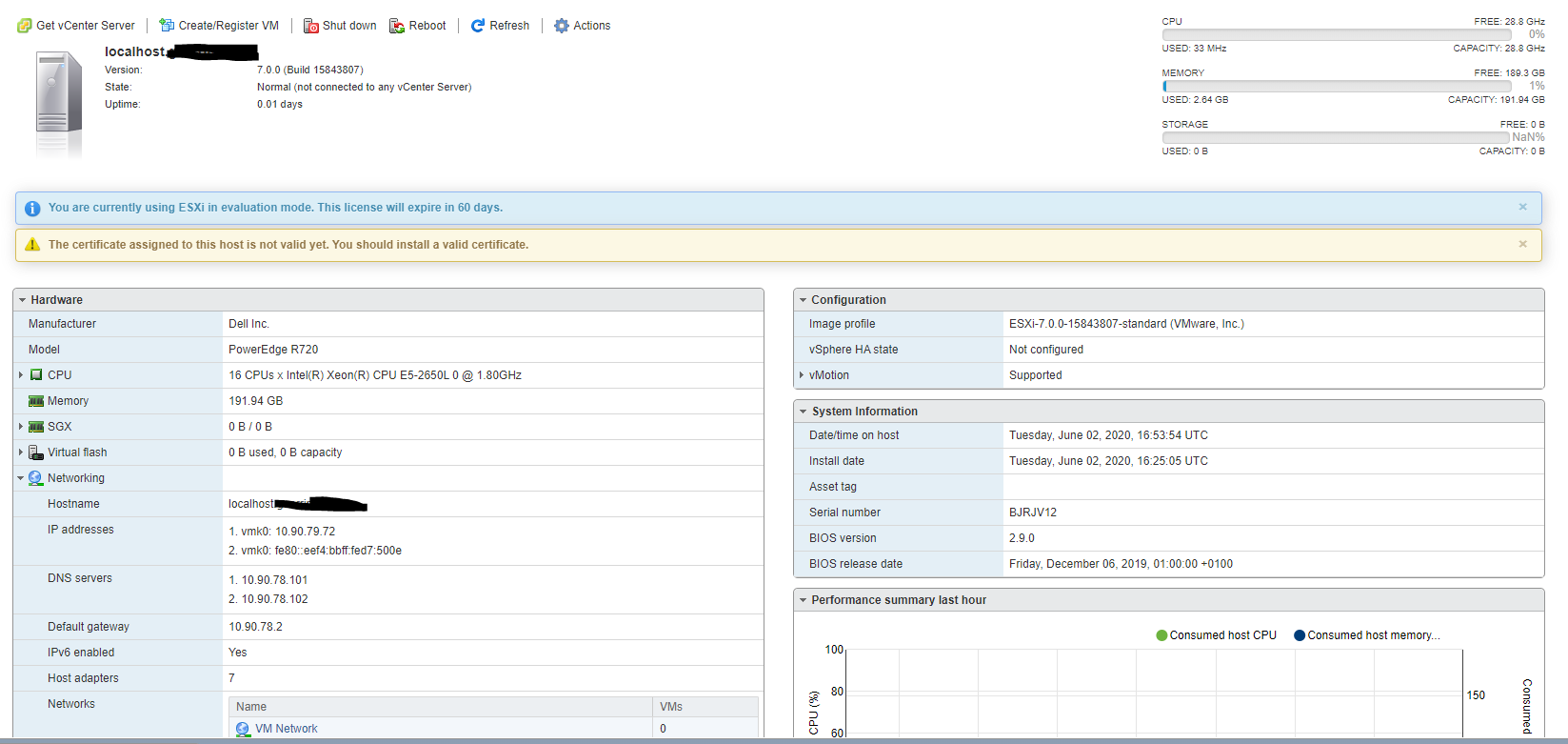Select the default gateway 10.90.78.2
Viewport: 1568px width, 744px height.
tap(255, 627)
